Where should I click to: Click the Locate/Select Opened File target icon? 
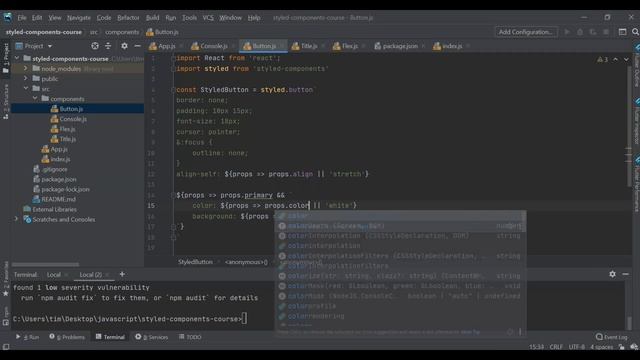tap(95, 46)
